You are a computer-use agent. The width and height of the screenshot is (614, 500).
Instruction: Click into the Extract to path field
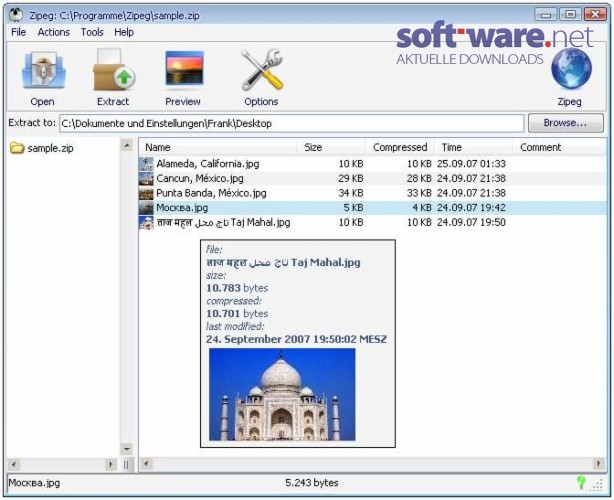pos(291,123)
